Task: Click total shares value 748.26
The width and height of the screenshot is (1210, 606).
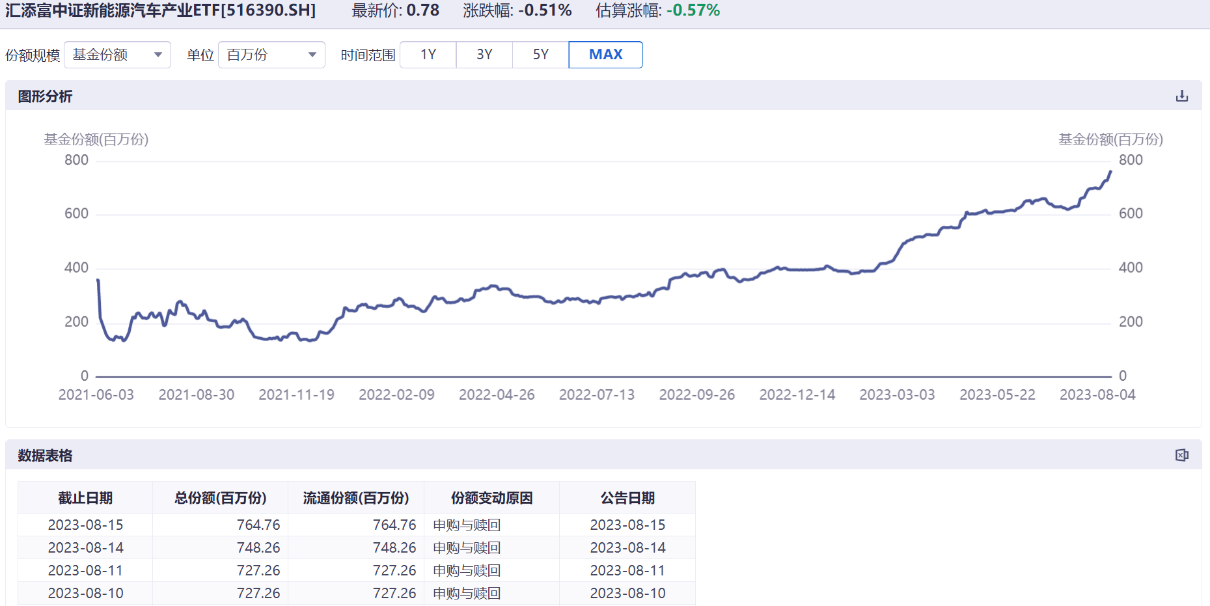Action: click(x=257, y=548)
